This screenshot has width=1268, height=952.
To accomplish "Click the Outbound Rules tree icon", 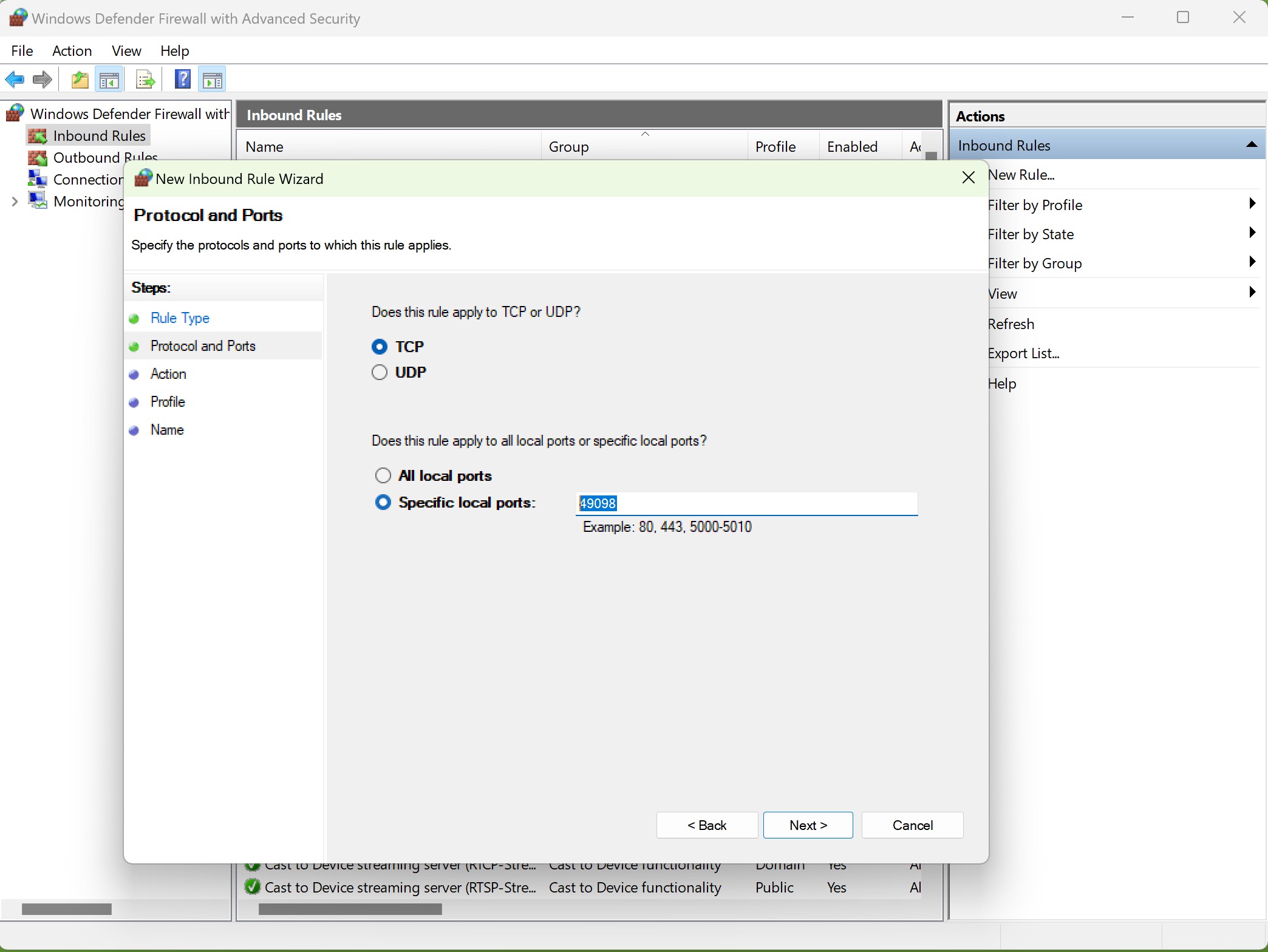I will pos(38,158).
